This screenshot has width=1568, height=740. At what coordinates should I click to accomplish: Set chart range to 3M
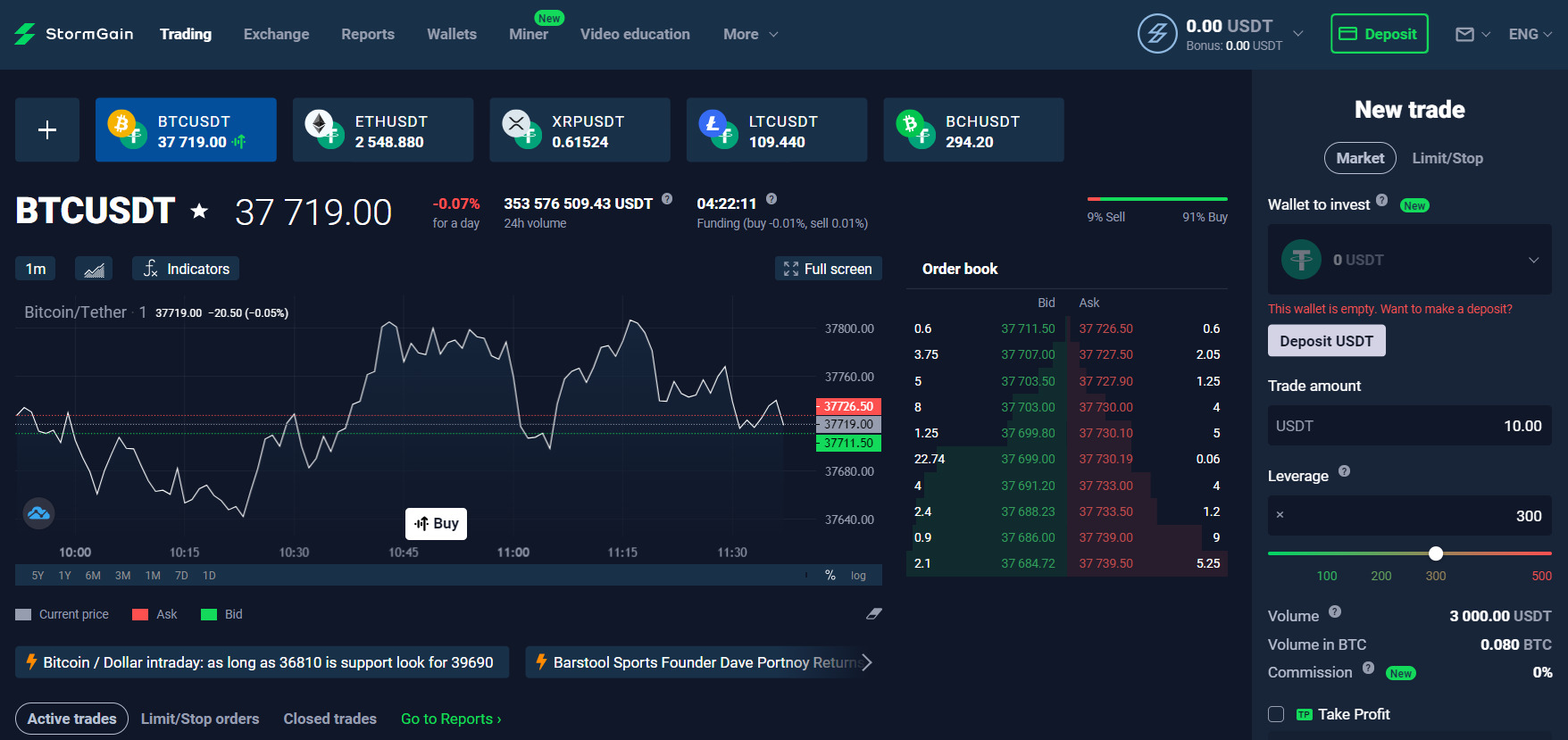123,576
